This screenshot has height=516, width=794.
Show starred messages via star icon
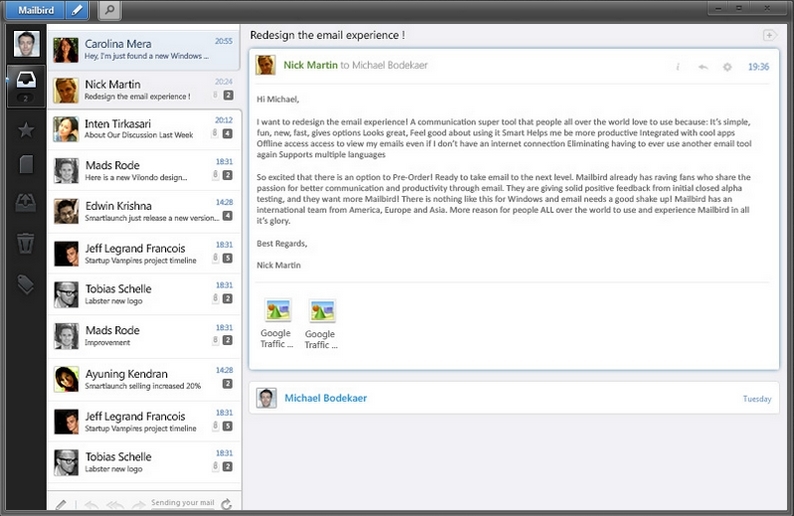pos(26,130)
